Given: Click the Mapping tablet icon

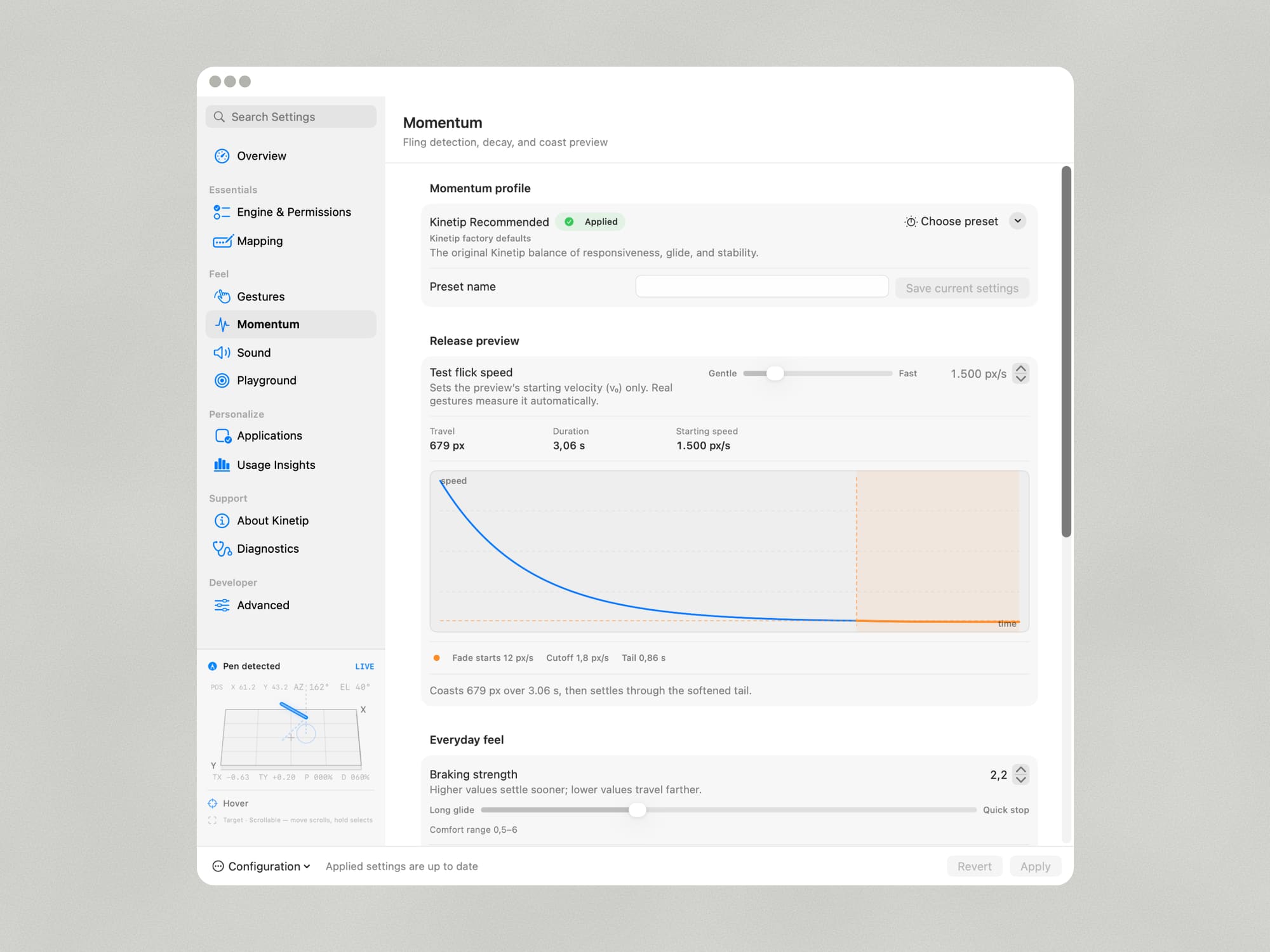Looking at the screenshot, I should tap(222, 241).
